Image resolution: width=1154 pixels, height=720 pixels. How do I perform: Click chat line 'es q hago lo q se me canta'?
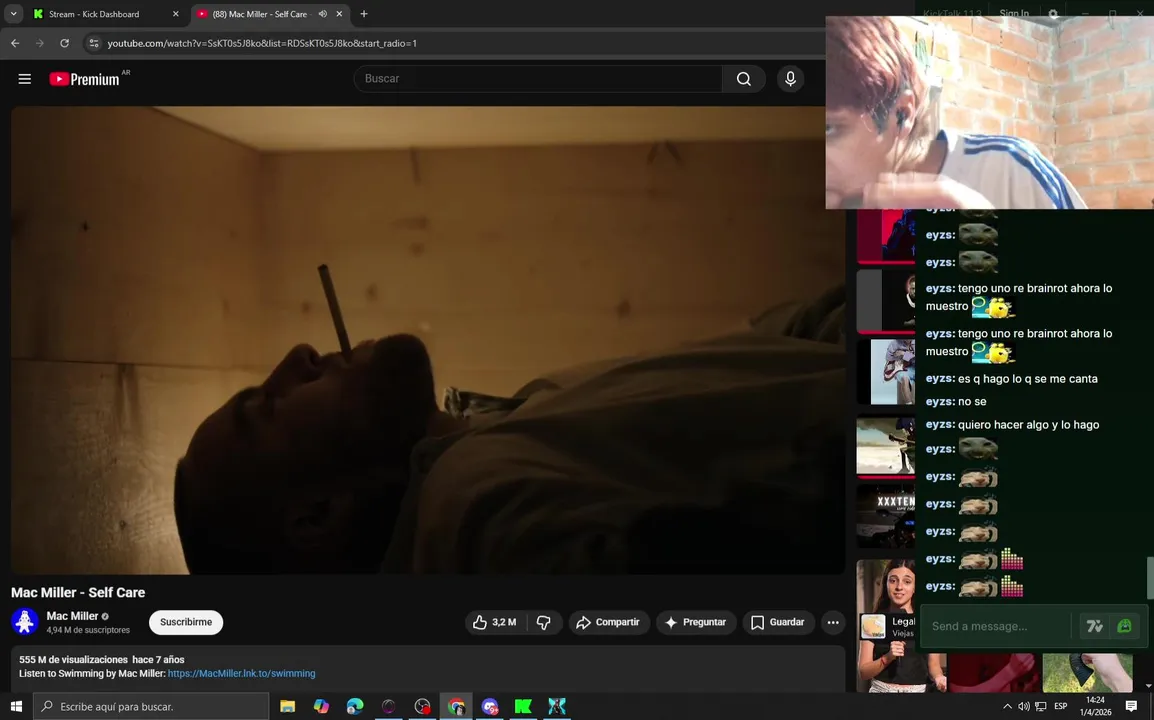(x=1011, y=378)
